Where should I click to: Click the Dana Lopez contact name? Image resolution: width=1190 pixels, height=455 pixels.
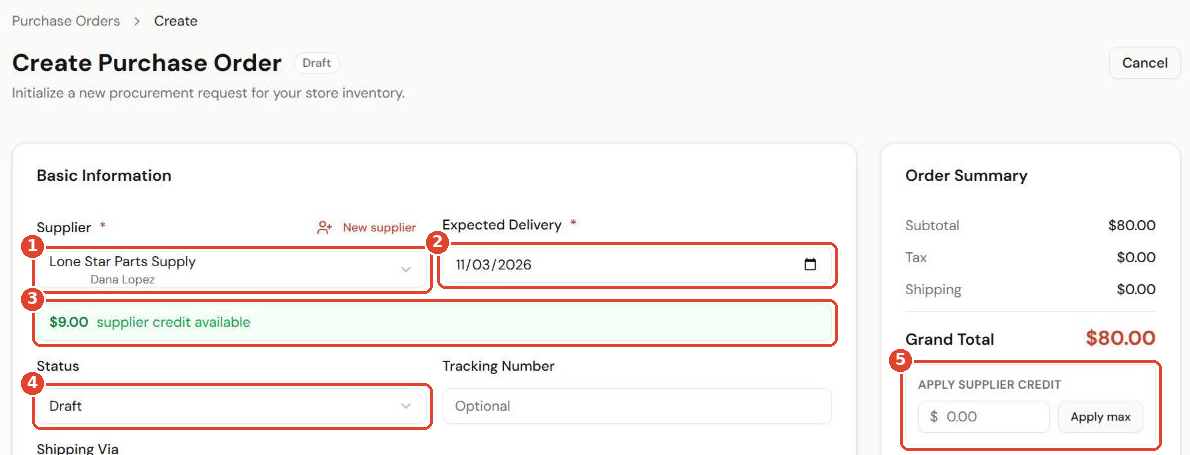(122, 280)
